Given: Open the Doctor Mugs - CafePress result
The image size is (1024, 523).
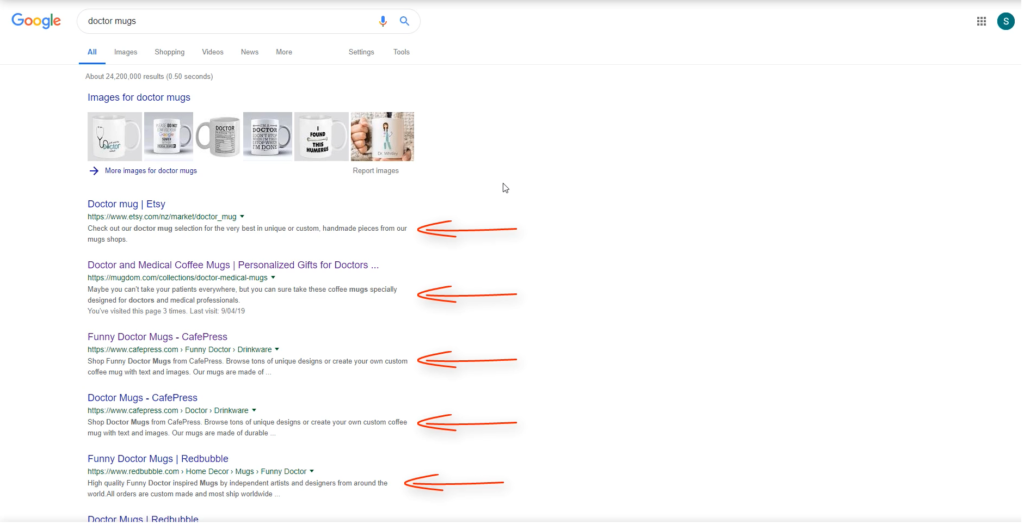Looking at the screenshot, I should tap(142, 398).
